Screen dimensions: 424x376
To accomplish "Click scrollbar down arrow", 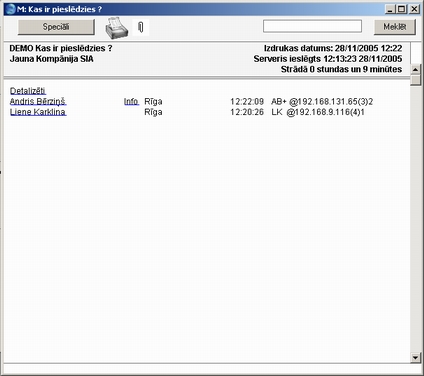I will (x=415, y=358).
